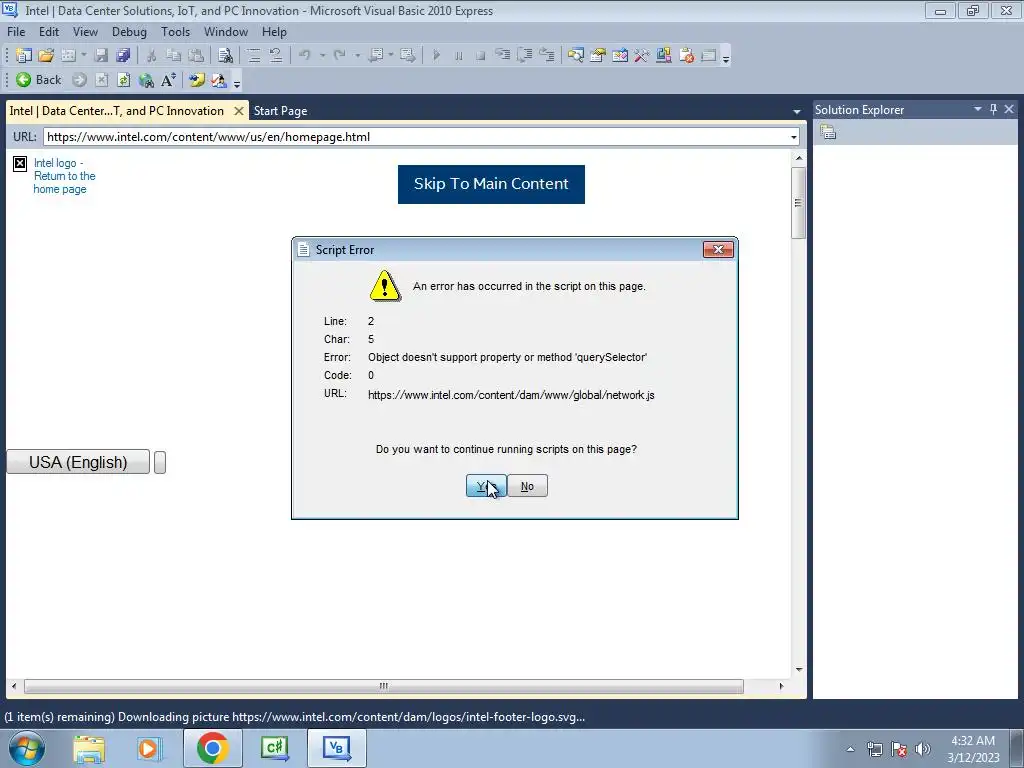Open Standard toolbar options overflow arrow
This screenshot has width=1024, height=768.
tap(726, 57)
